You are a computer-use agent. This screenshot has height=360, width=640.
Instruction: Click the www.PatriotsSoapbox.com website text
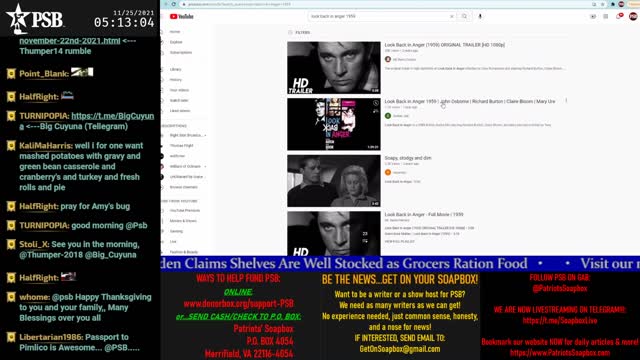(x=560, y=353)
